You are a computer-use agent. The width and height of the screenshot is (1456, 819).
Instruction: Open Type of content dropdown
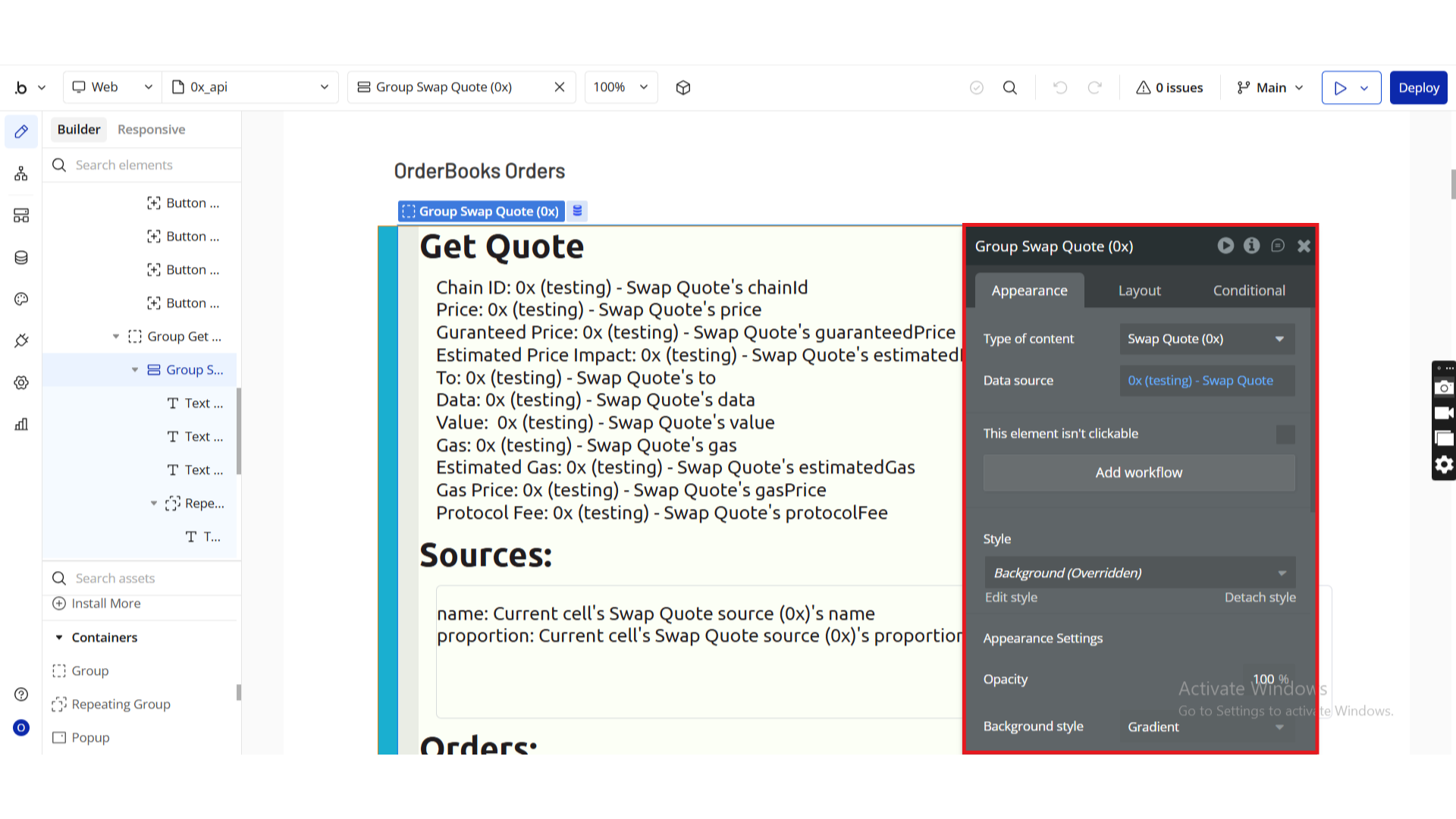coord(1207,339)
